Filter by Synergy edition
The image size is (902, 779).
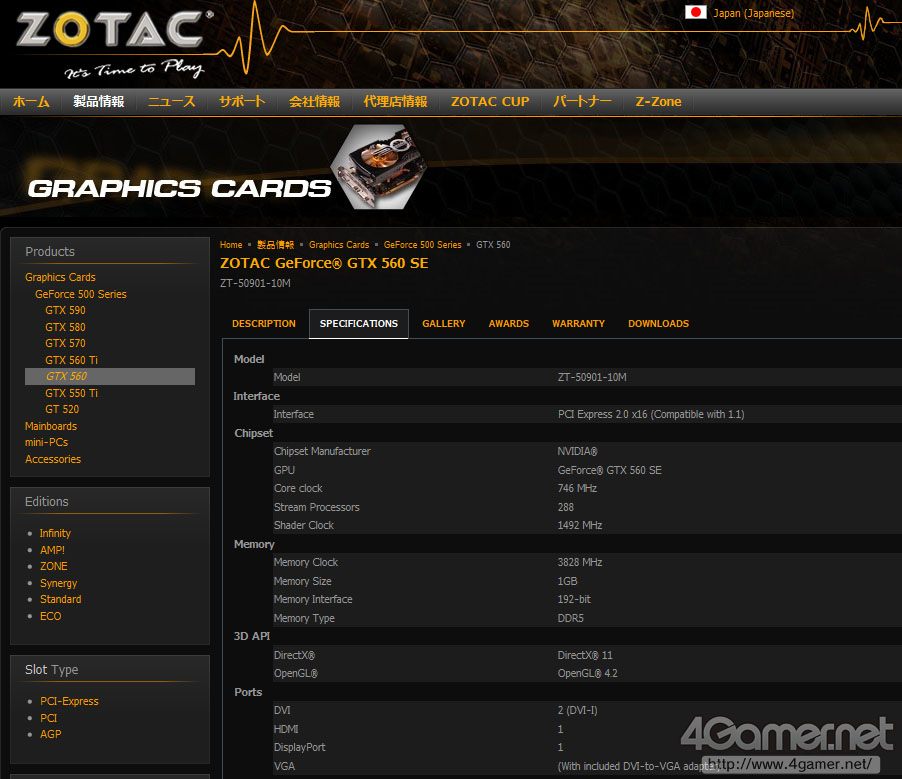tap(58, 583)
